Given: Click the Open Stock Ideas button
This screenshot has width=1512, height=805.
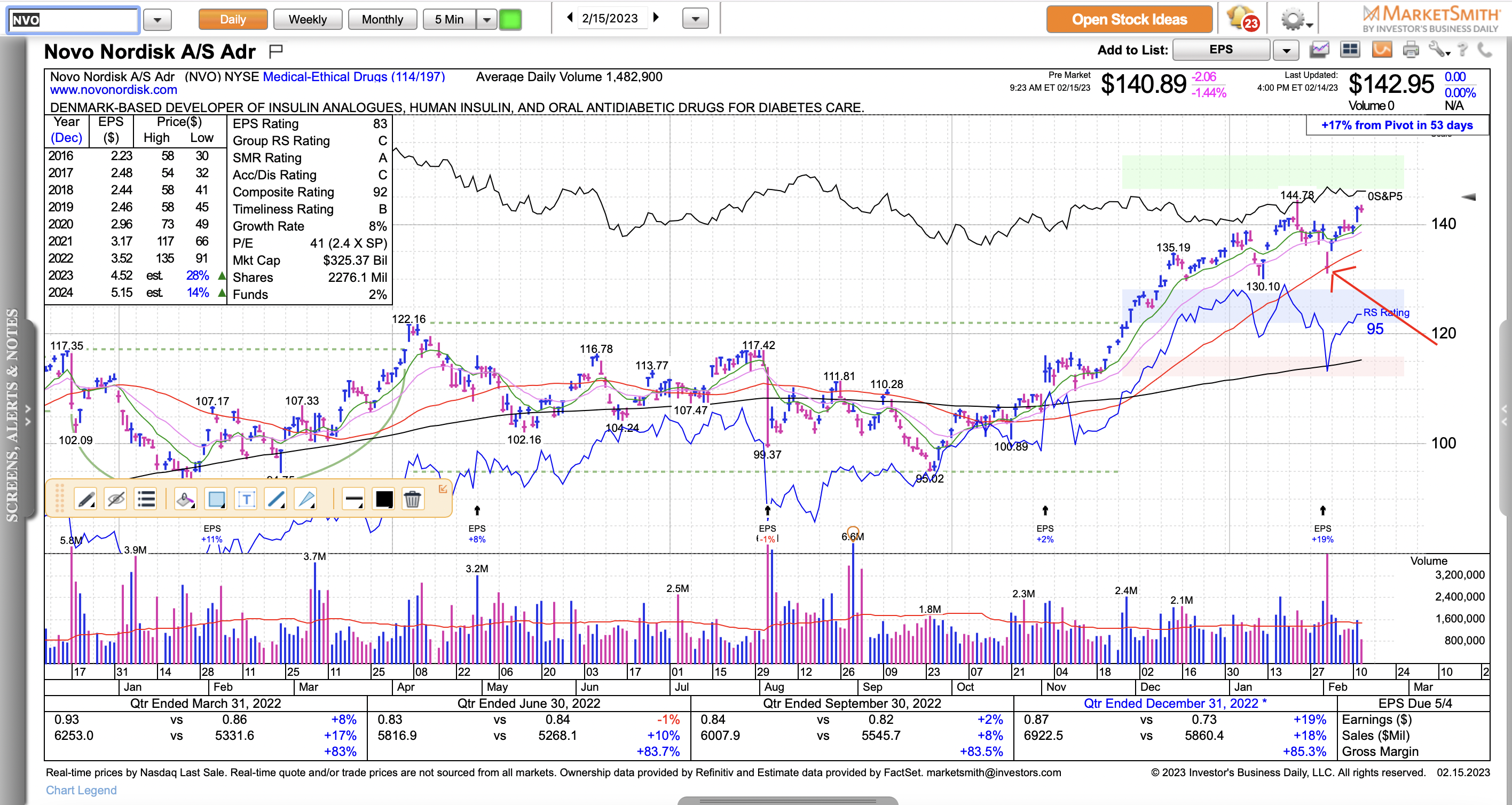Looking at the screenshot, I should coord(1129,19).
